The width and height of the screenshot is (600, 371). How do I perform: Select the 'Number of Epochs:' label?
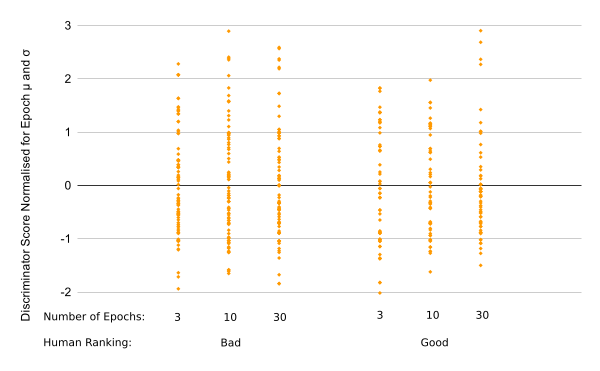(x=94, y=317)
